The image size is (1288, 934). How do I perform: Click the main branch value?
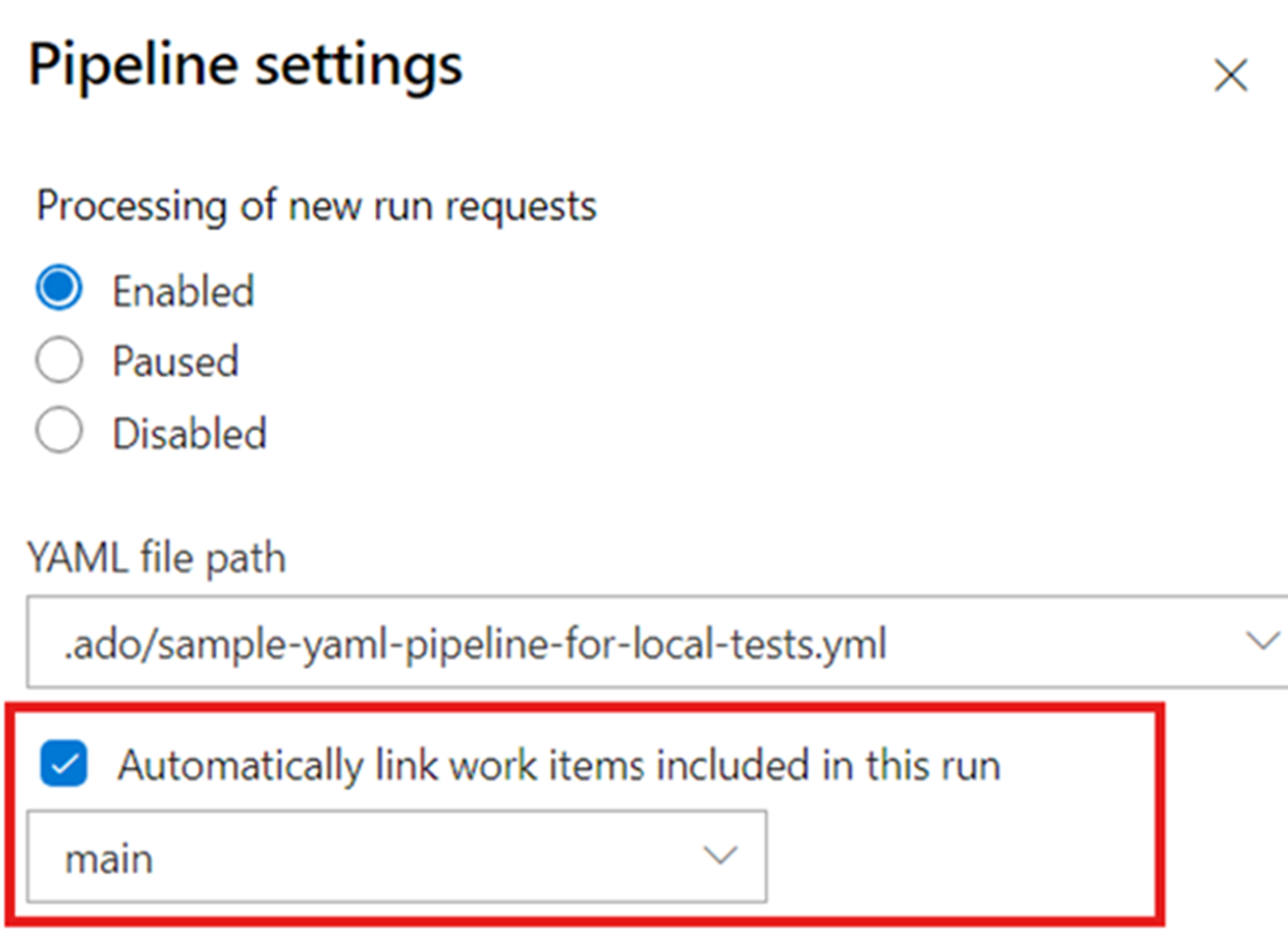point(108,856)
